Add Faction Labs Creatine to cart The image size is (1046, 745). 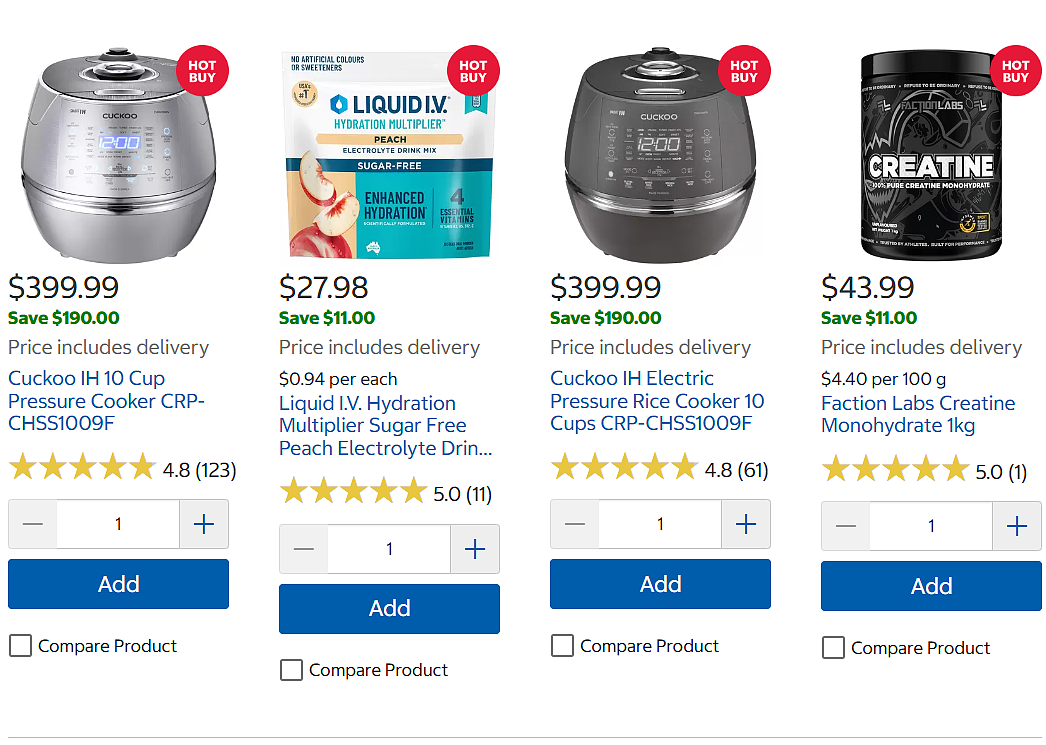931,586
